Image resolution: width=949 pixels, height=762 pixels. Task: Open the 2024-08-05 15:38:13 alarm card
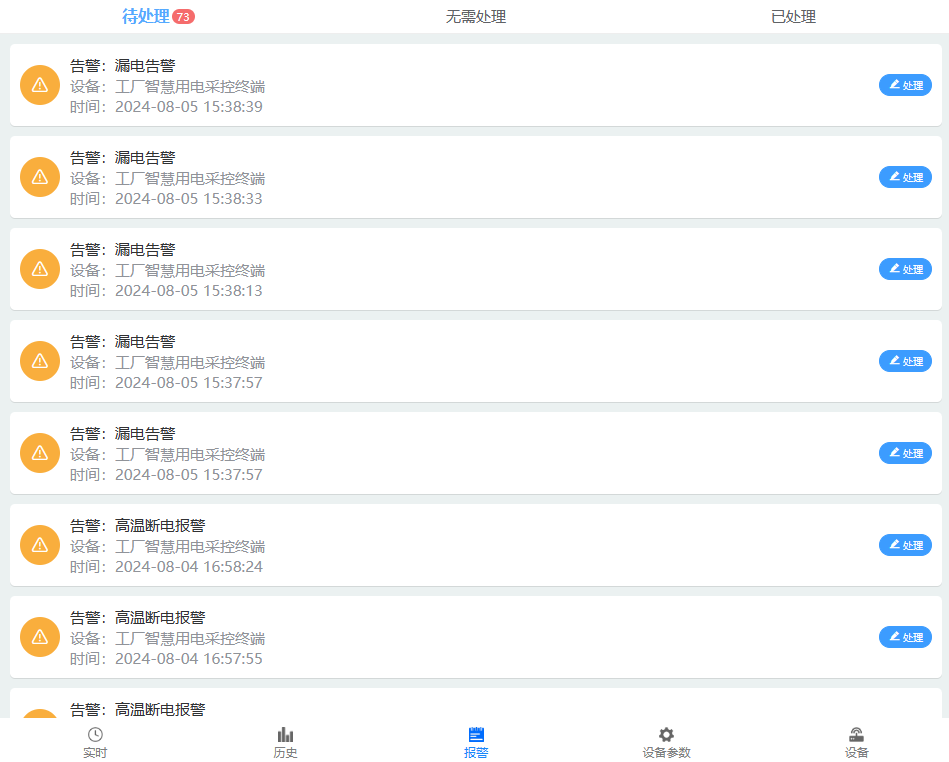coord(500,269)
